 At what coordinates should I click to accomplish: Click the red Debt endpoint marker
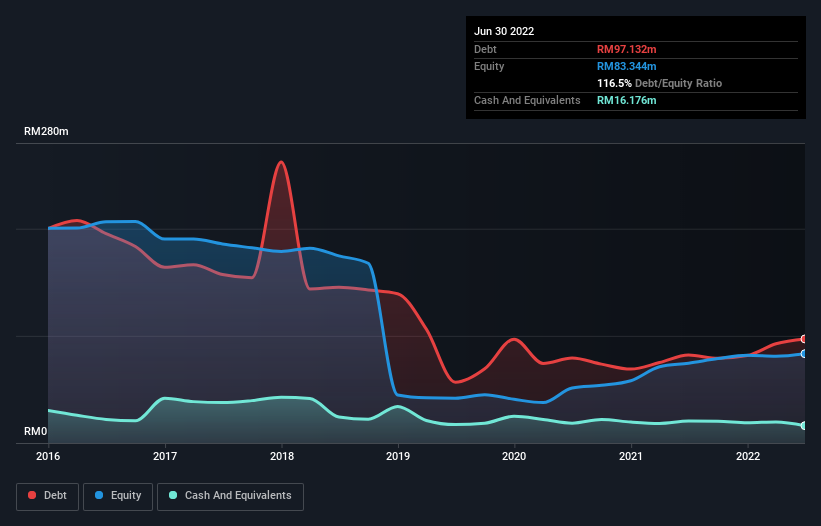(804, 339)
